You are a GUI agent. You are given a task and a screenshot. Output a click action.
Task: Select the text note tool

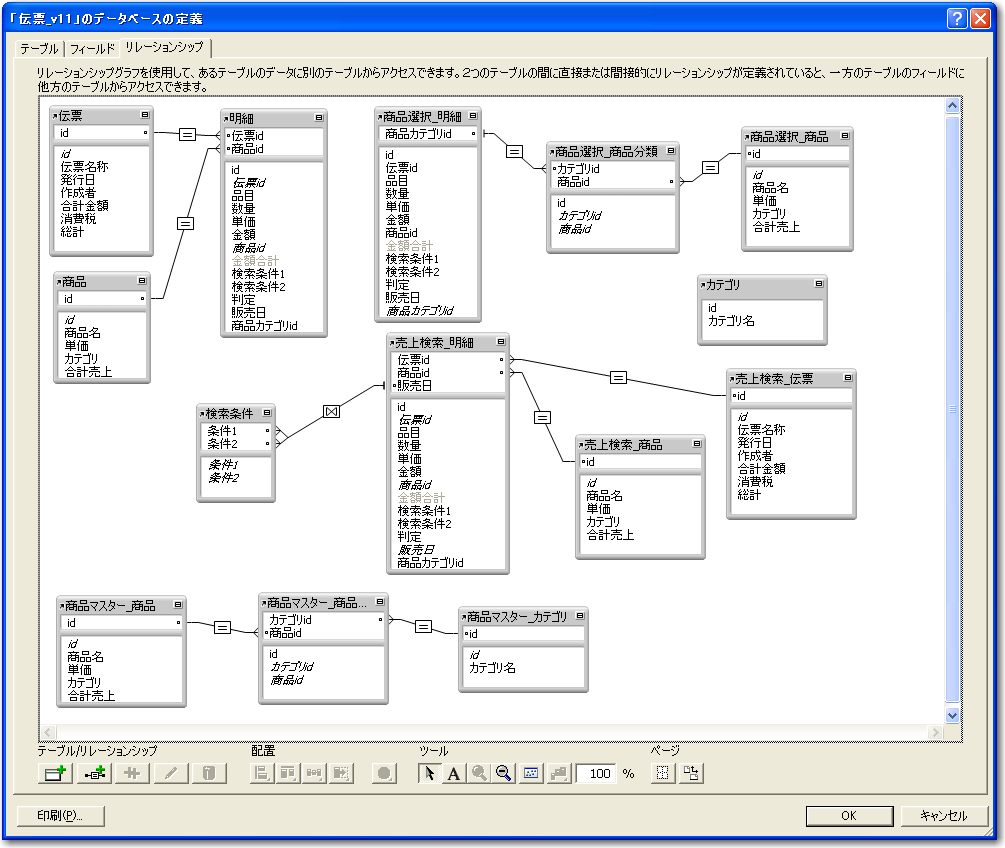pos(453,773)
